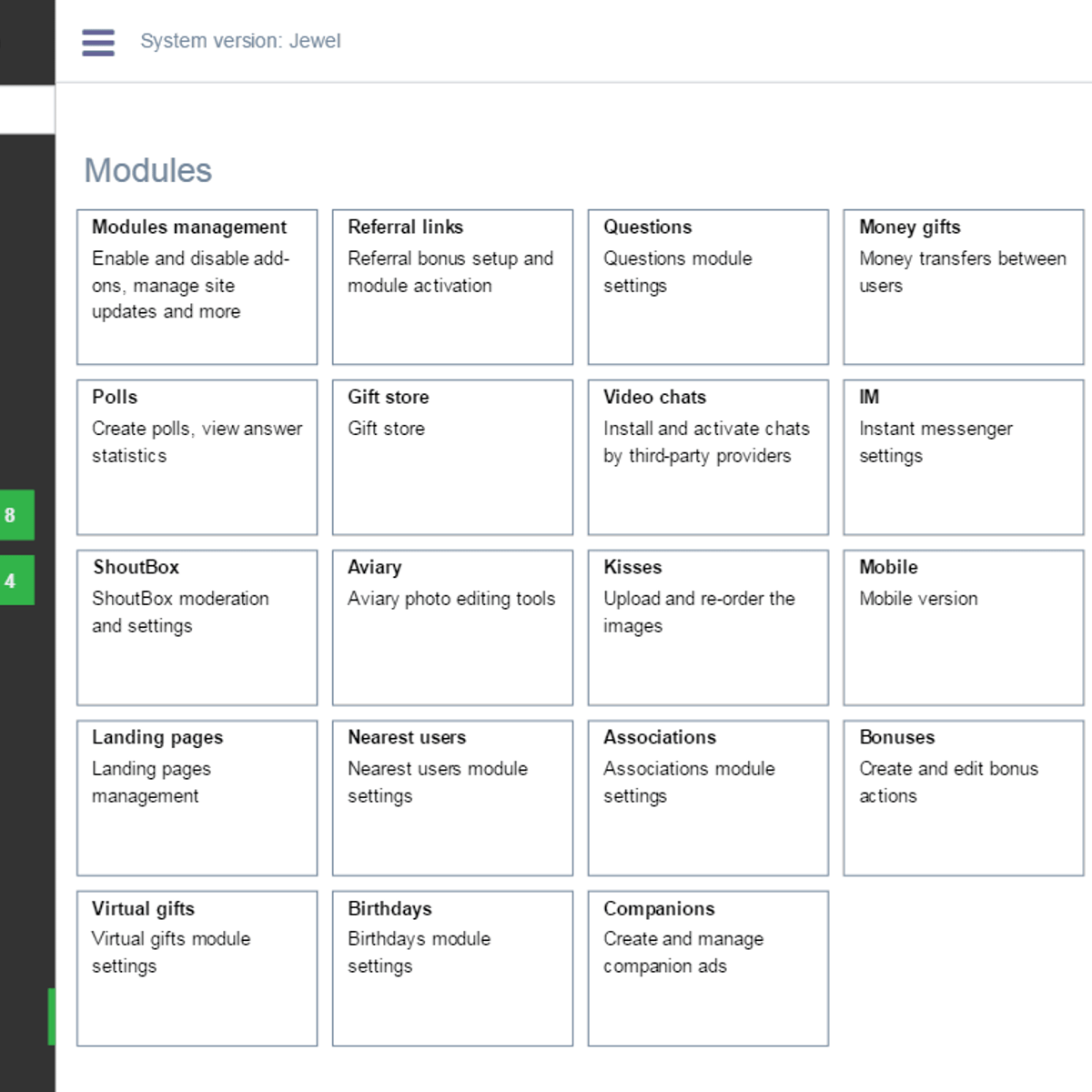Open Money gifts module

[965, 288]
